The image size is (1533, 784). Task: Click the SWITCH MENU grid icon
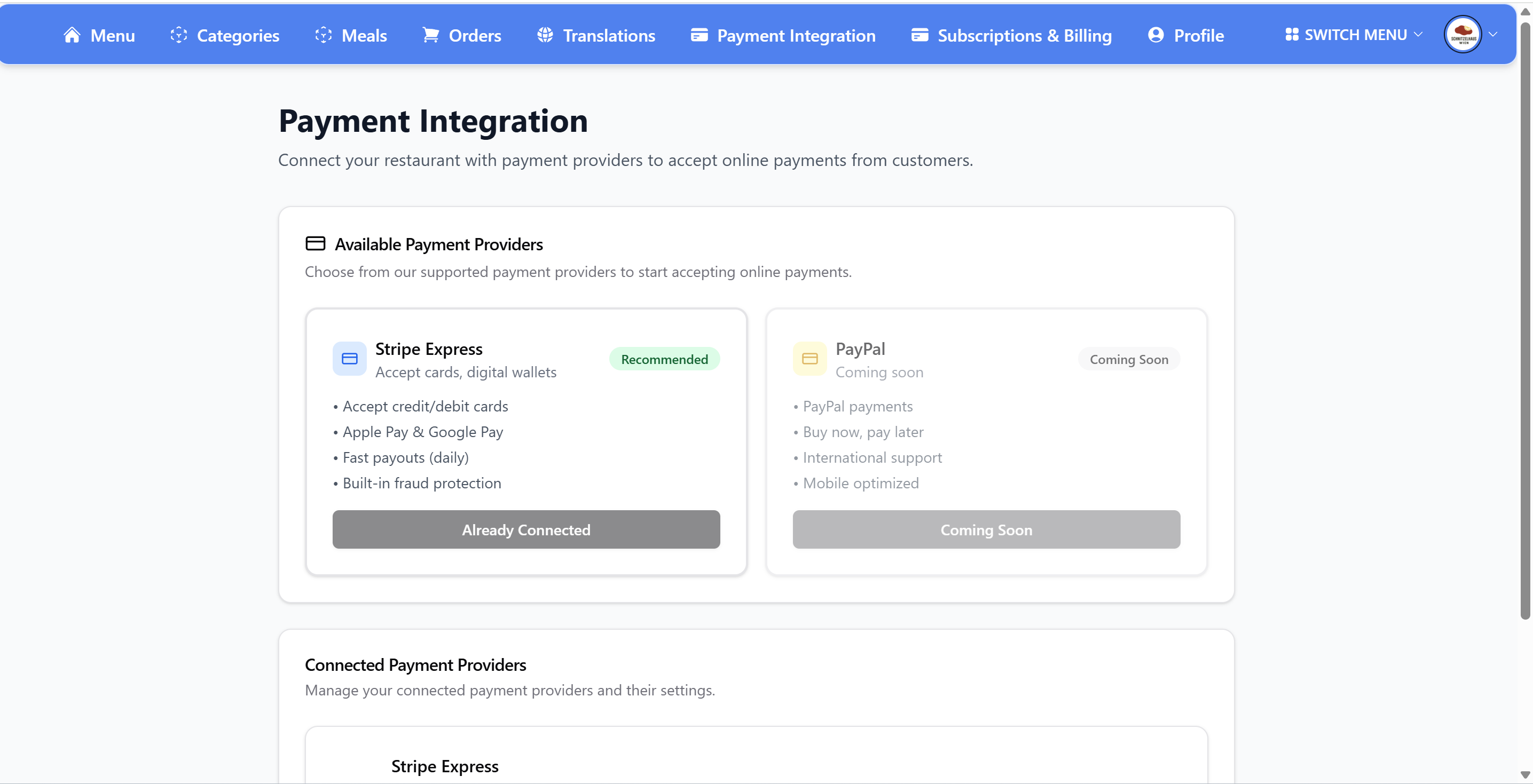tap(1292, 34)
